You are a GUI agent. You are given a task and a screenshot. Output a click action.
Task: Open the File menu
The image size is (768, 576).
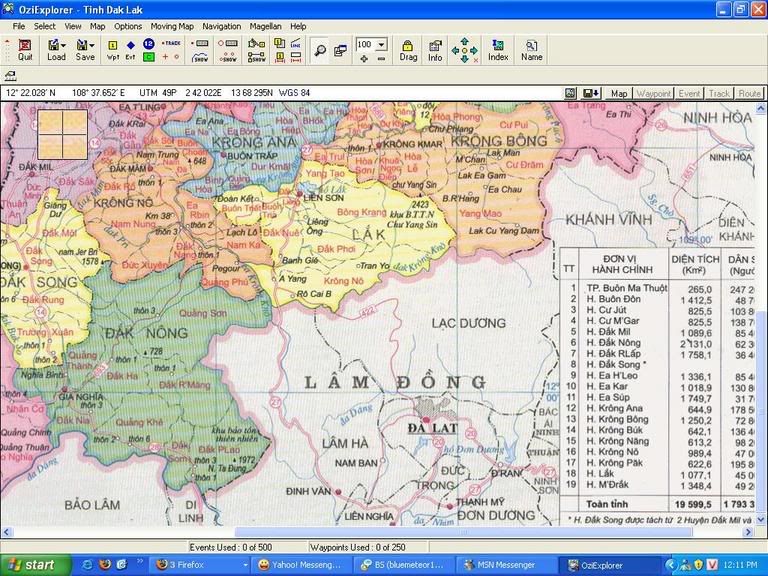click(19, 26)
